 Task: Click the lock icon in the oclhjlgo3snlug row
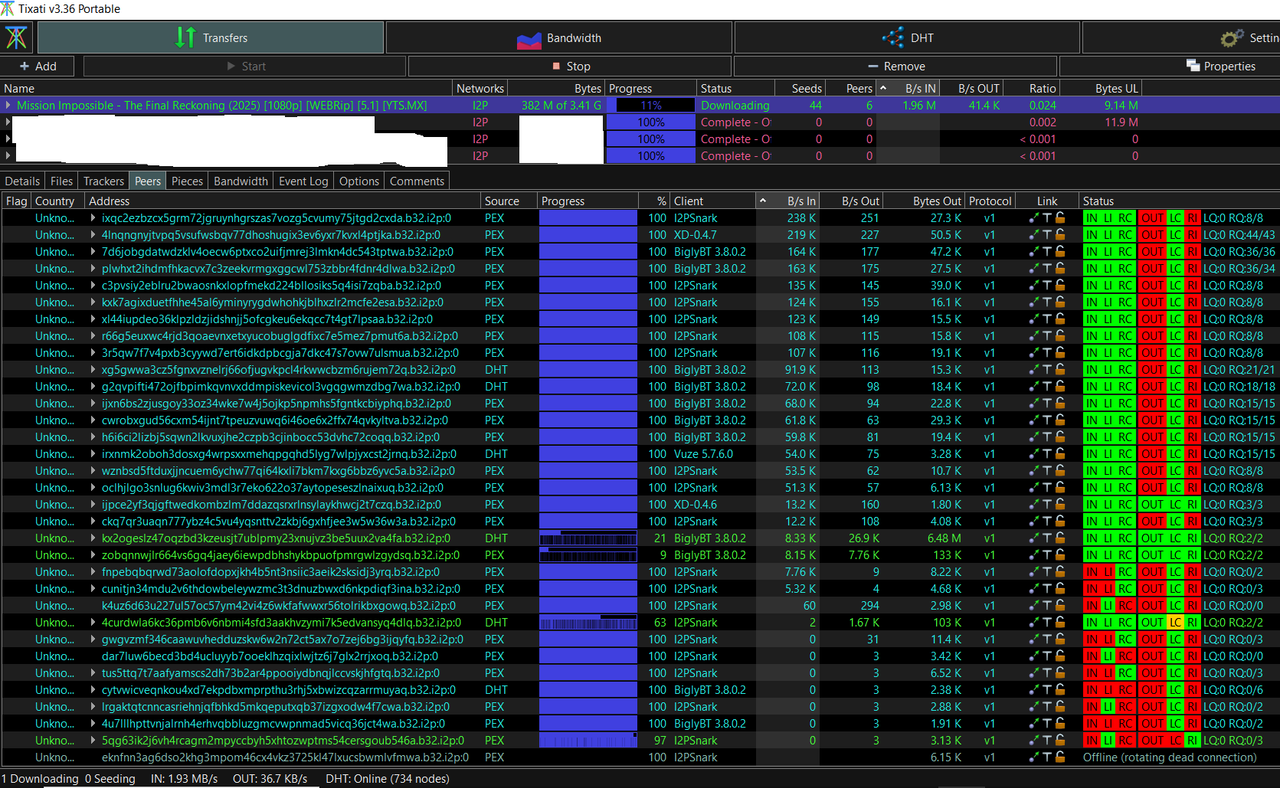pos(1061,487)
